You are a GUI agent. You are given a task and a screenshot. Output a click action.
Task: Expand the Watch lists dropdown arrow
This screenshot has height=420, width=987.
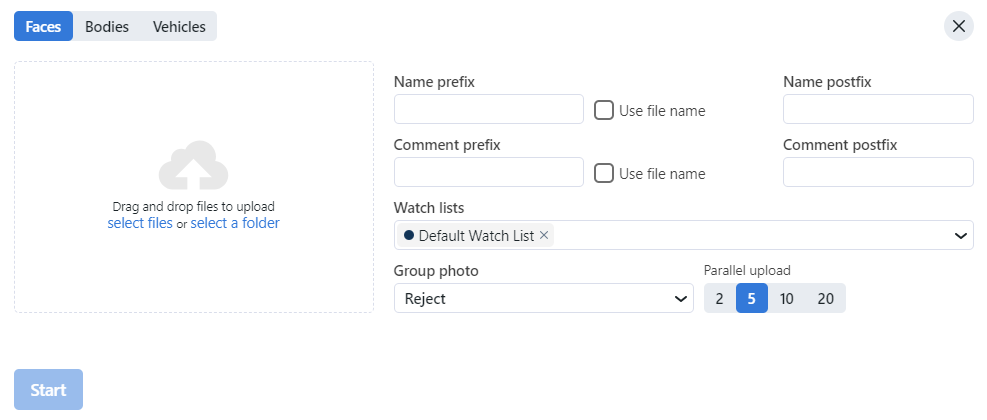click(960, 236)
